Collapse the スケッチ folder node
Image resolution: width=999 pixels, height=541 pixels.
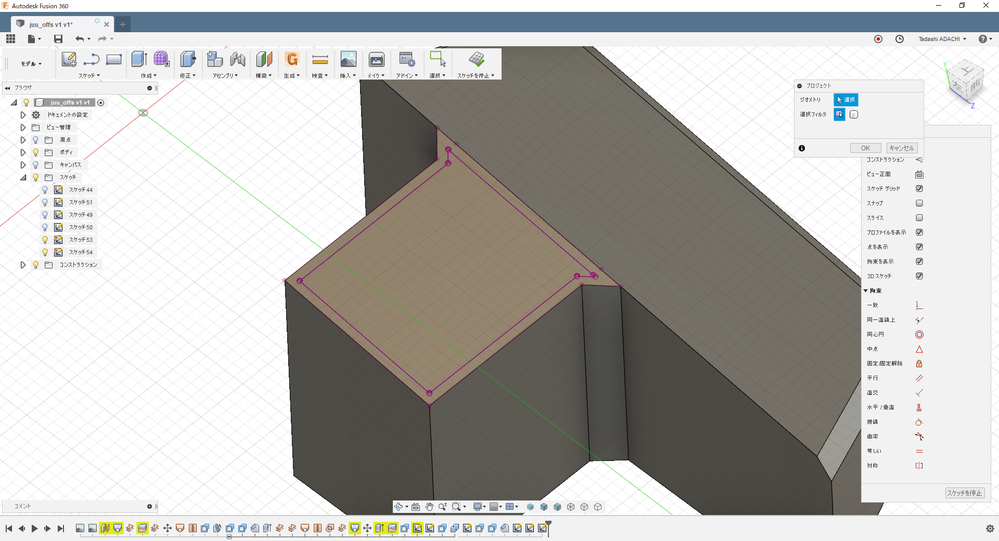(x=23, y=177)
